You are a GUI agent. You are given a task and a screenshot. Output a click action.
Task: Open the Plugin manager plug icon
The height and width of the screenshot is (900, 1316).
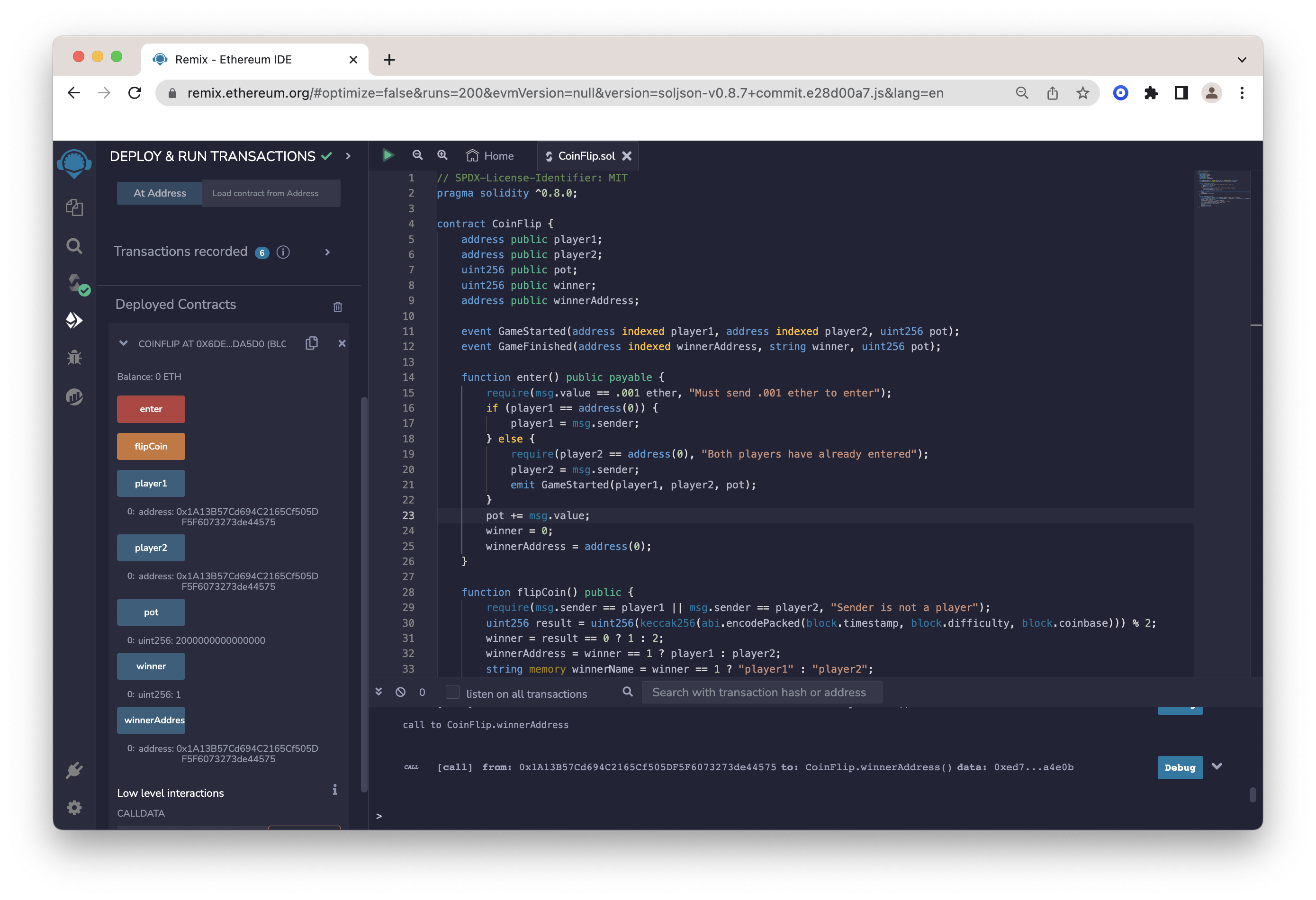pyautogui.click(x=74, y=770)
